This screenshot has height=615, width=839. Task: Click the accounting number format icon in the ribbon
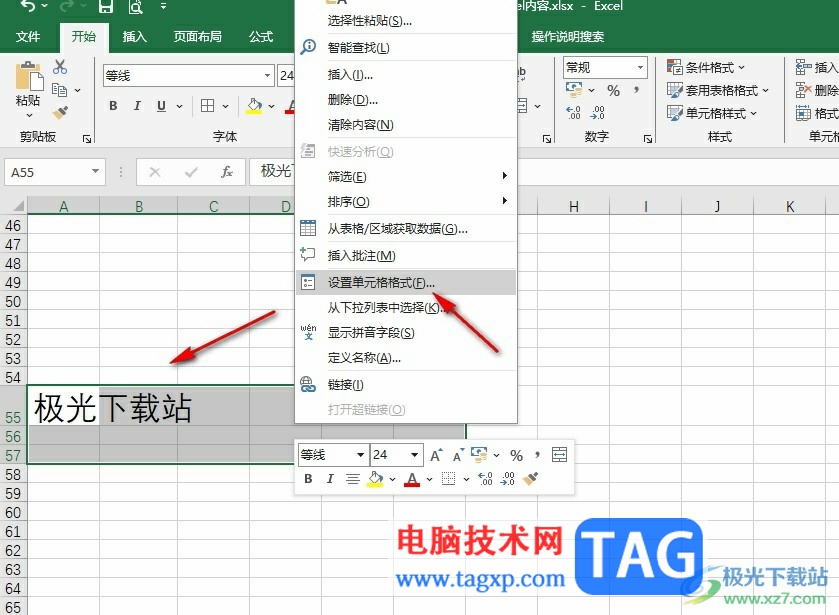pos(574,90)
